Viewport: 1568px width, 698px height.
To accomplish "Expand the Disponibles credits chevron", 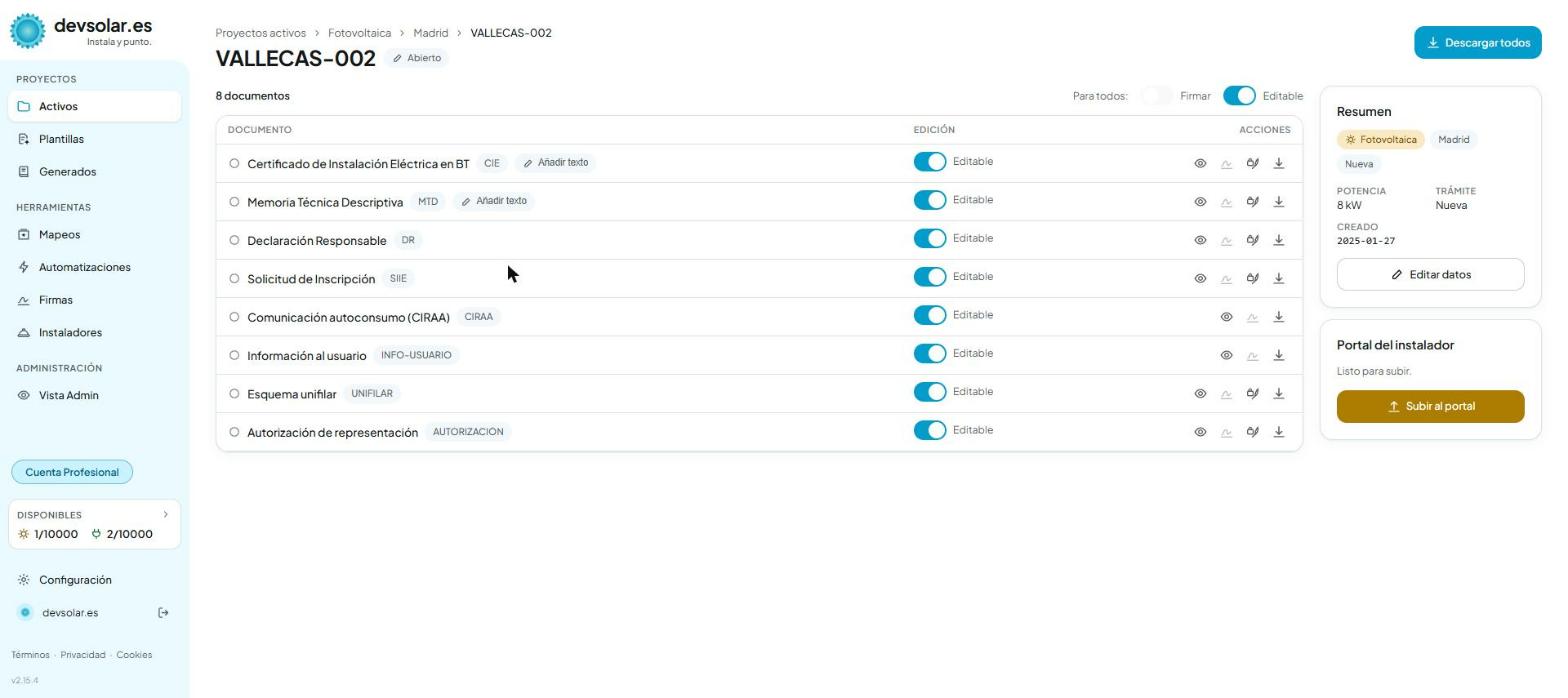I will 166,514.
